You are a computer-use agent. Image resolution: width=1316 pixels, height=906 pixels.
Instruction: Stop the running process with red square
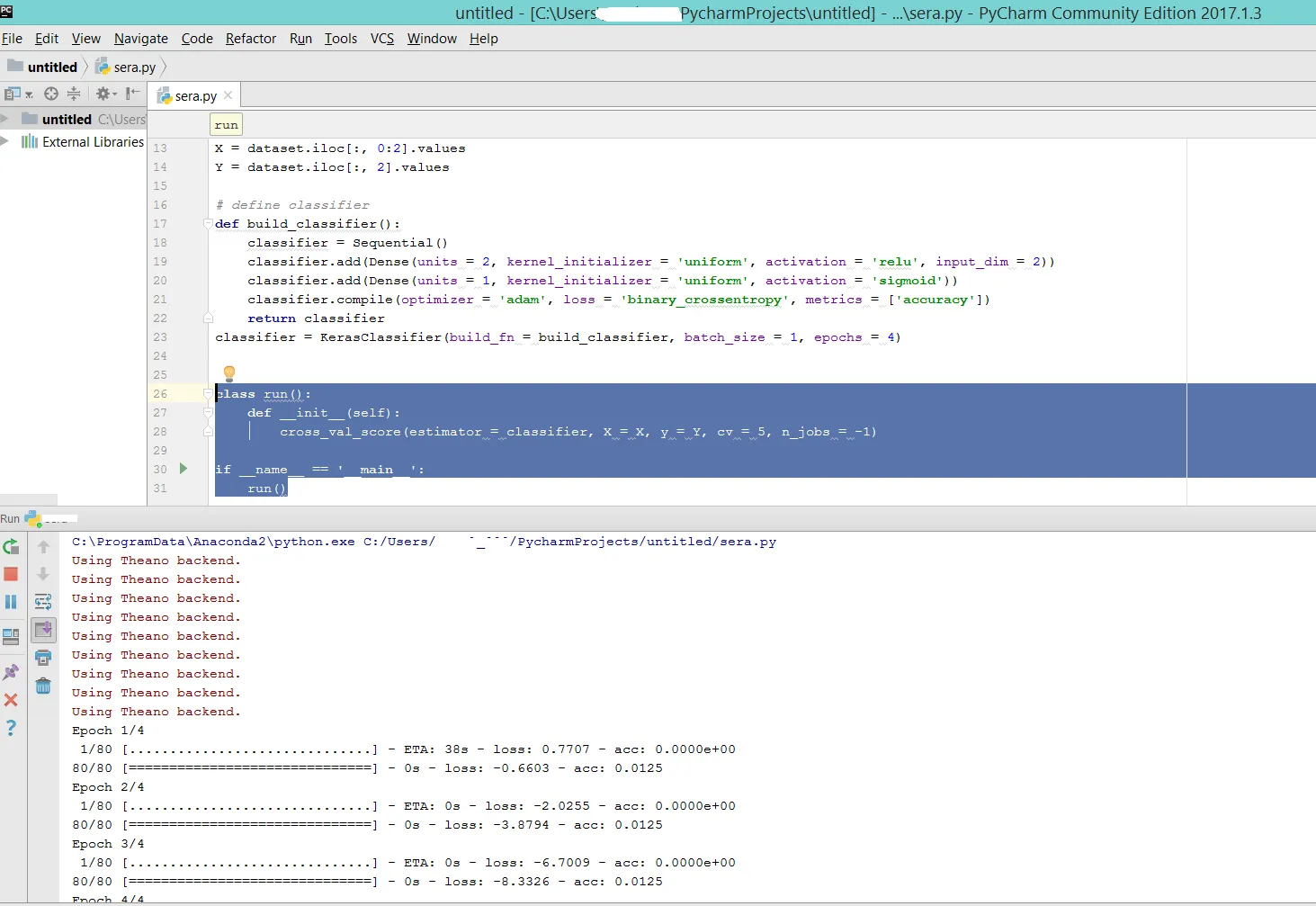[x=11, y=574]
